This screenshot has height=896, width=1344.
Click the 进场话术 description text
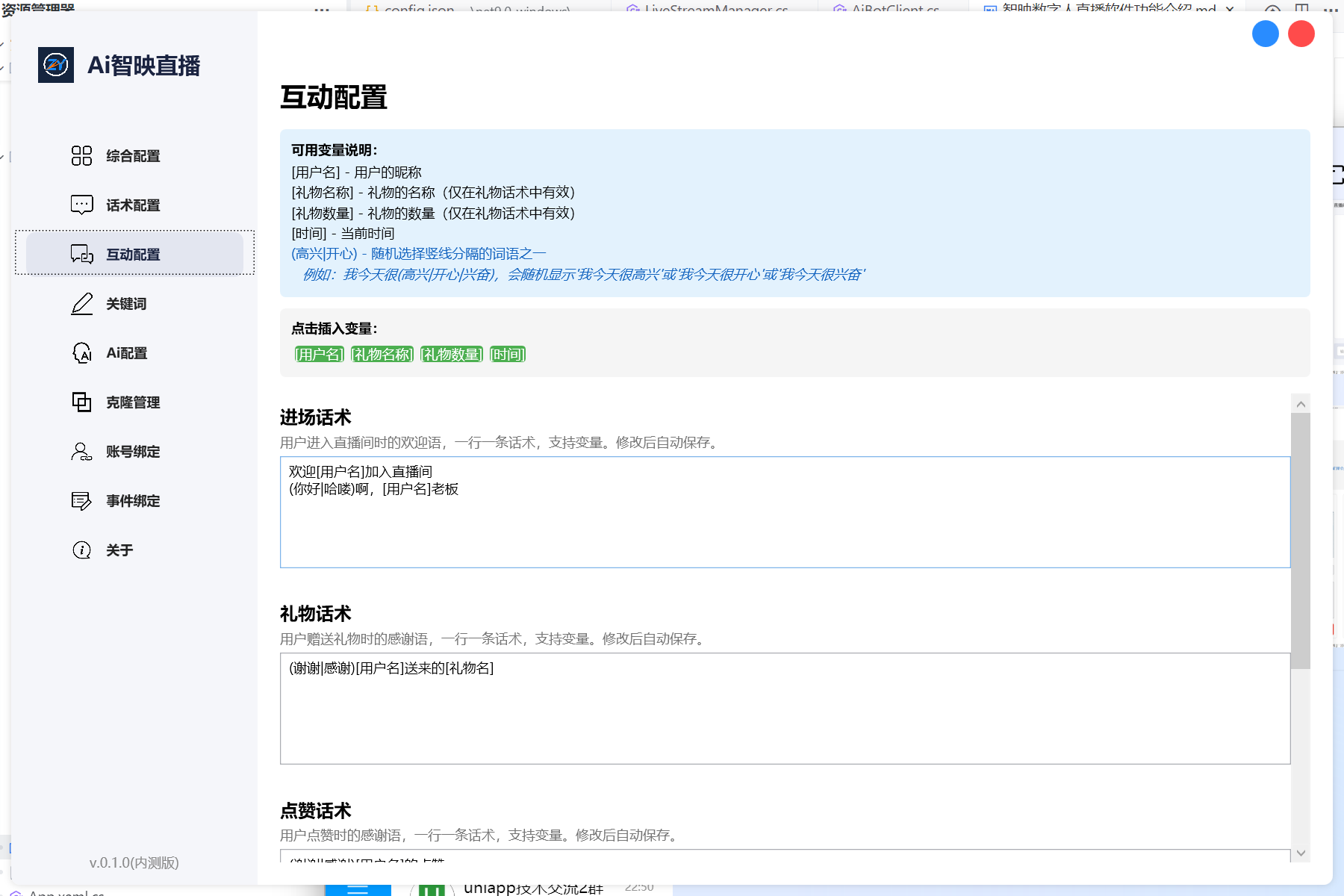click(501, 442)
